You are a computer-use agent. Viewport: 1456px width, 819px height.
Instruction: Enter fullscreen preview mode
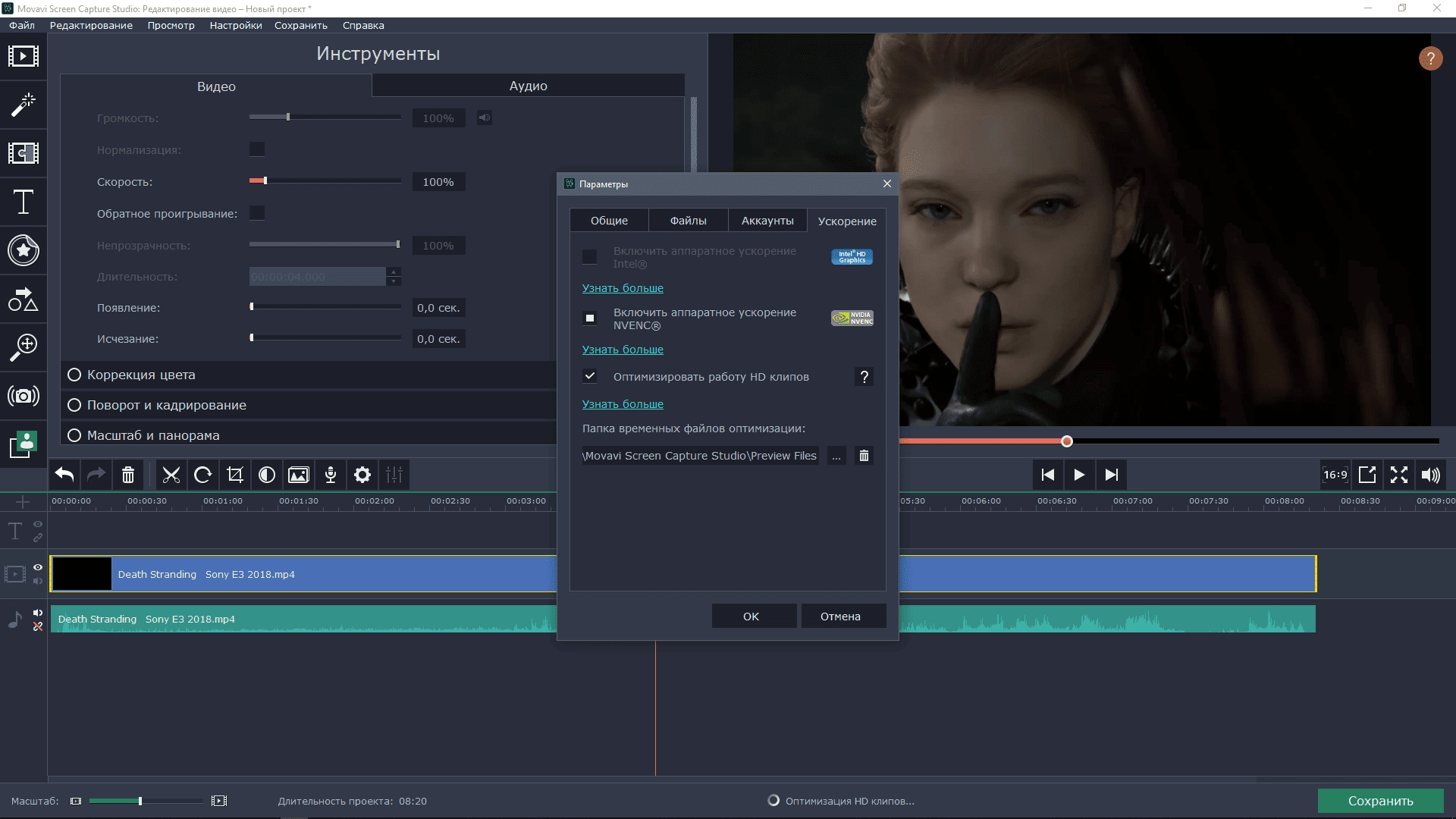tap(1399, 475)
